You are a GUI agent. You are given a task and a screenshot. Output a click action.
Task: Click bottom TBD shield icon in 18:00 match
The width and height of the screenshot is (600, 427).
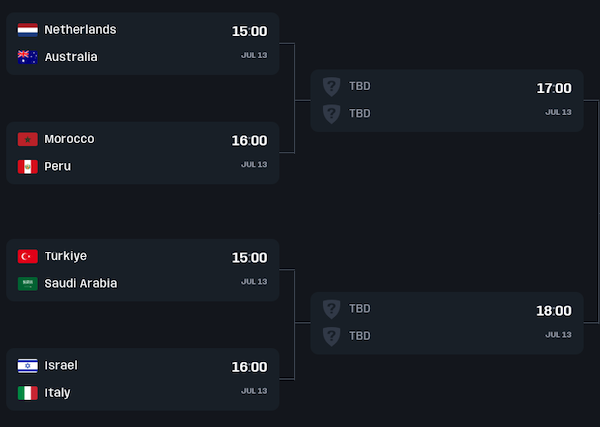pyautogui.click(x=331, y=336)
